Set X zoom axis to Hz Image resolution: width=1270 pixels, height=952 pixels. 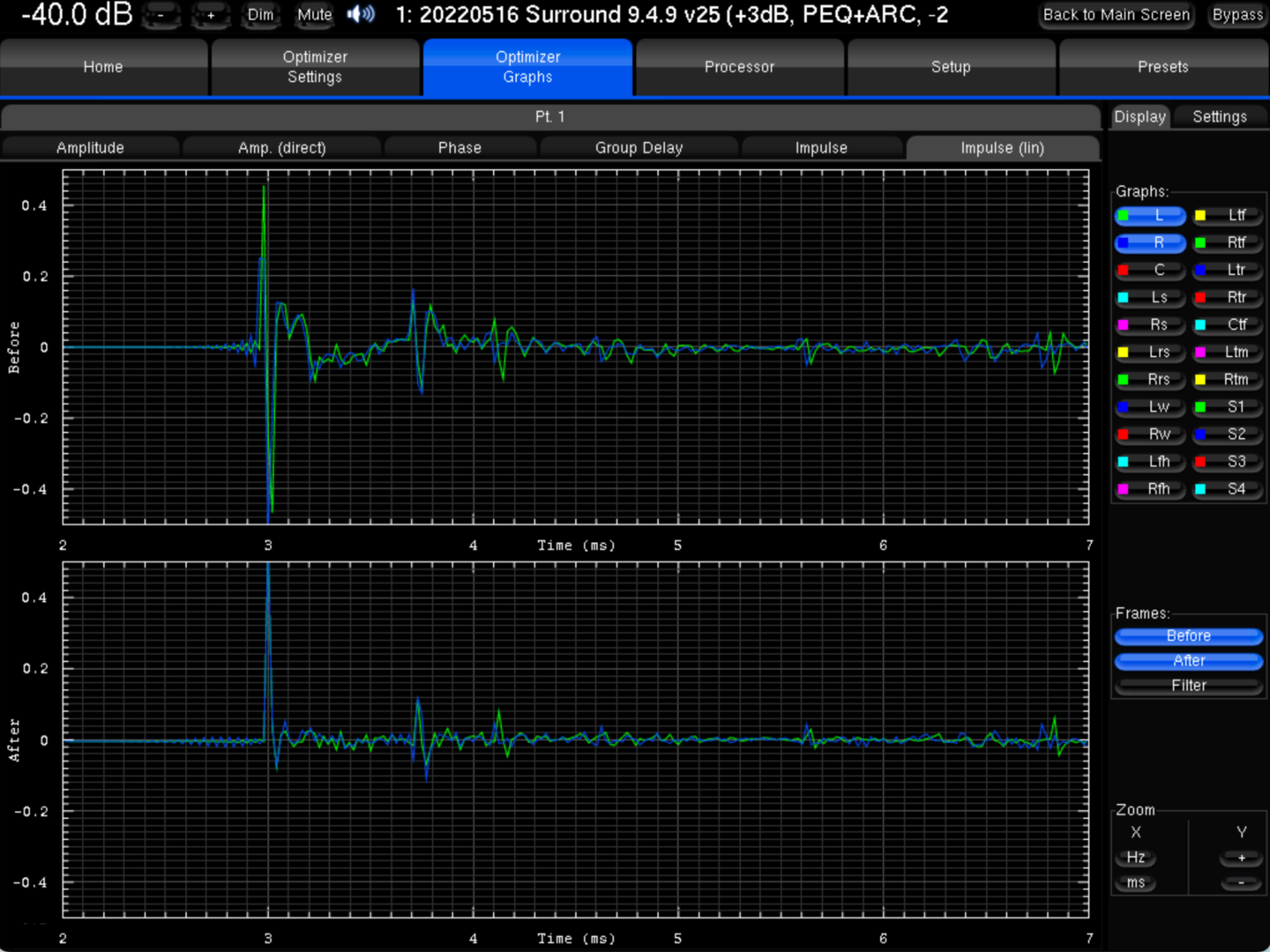point(1136,858)
